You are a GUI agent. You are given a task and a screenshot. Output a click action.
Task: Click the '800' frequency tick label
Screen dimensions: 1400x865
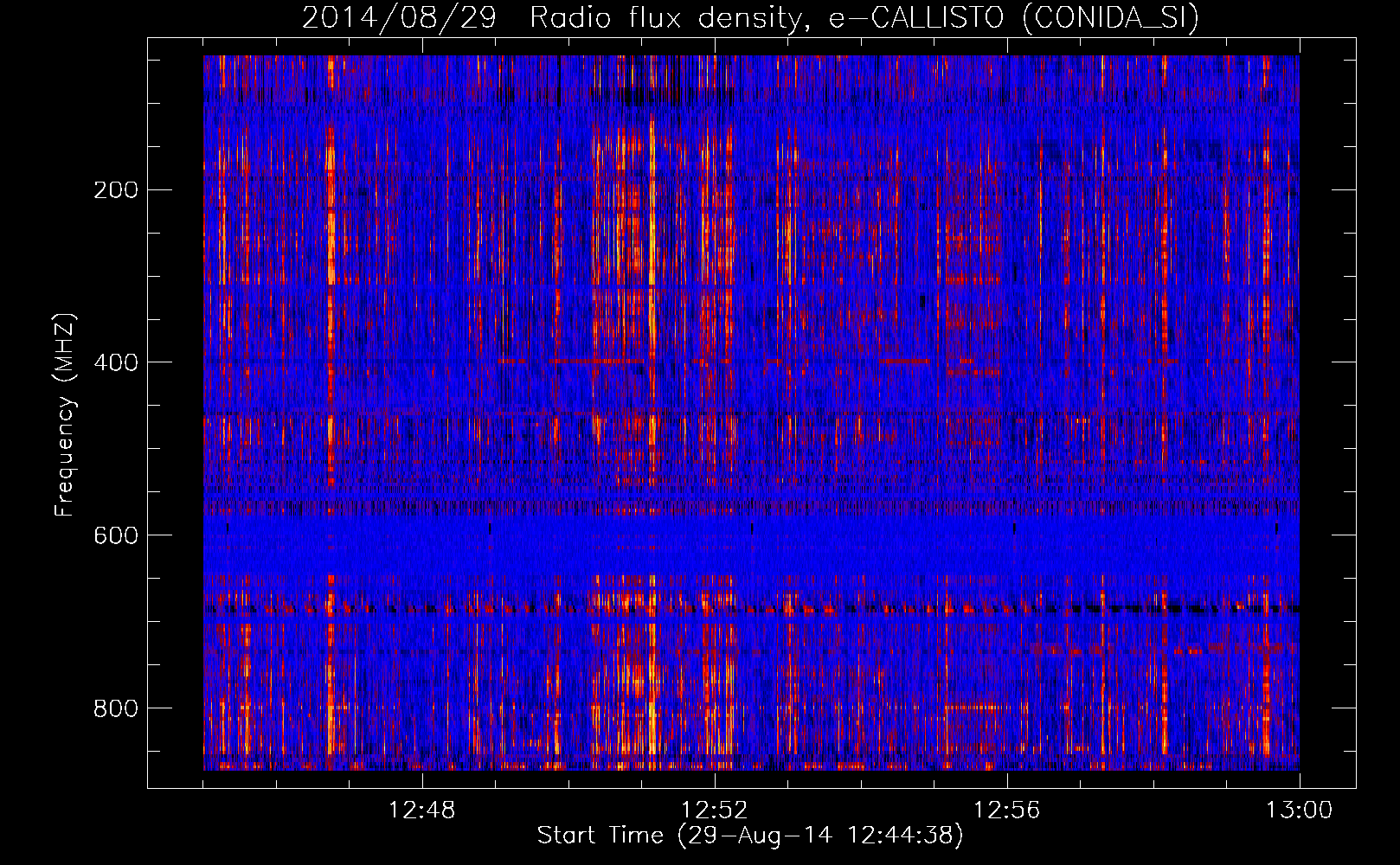(116, 708)
